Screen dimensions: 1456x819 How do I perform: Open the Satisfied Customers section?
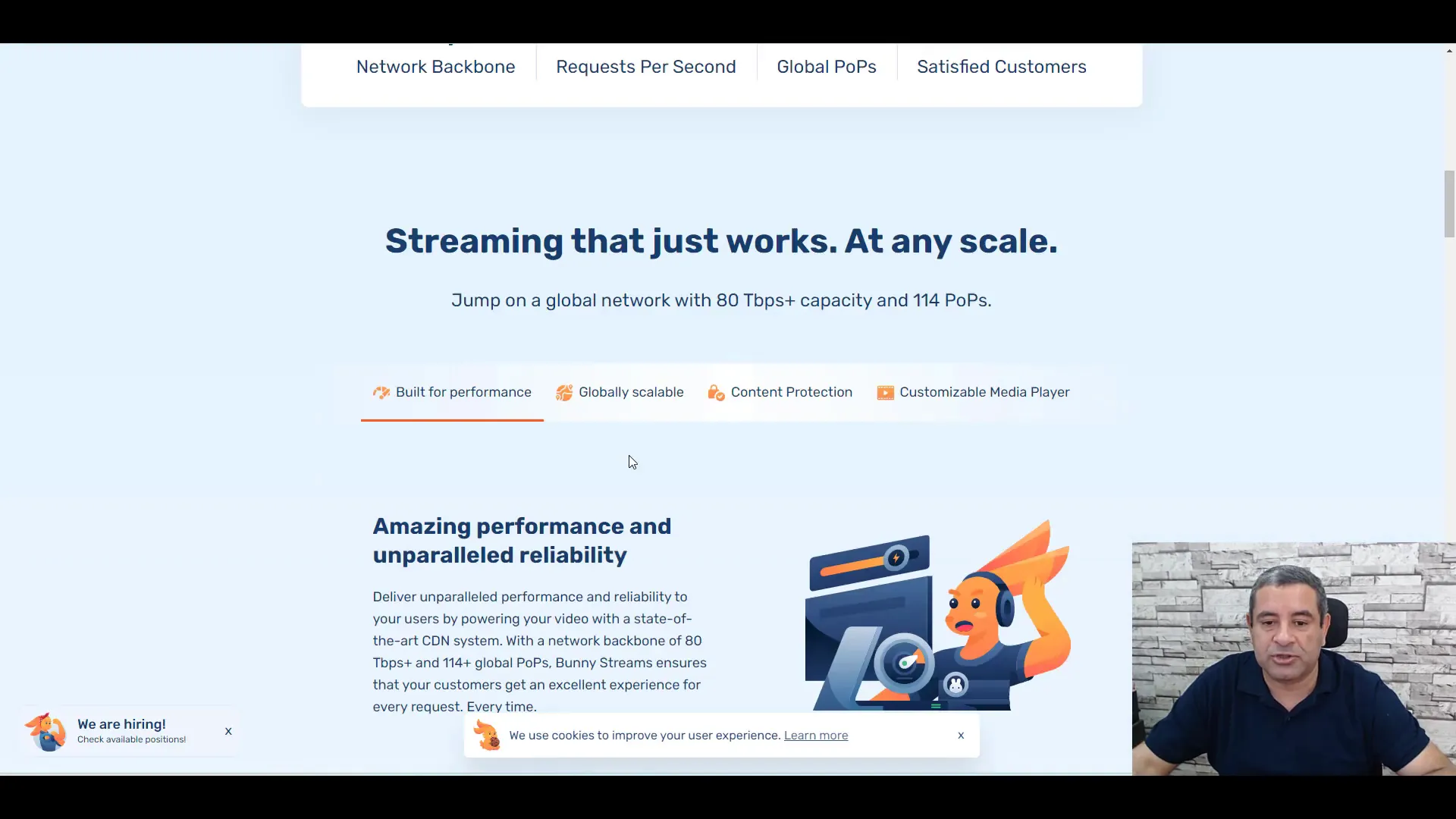pyautogui.click(x=1001, y=66)
